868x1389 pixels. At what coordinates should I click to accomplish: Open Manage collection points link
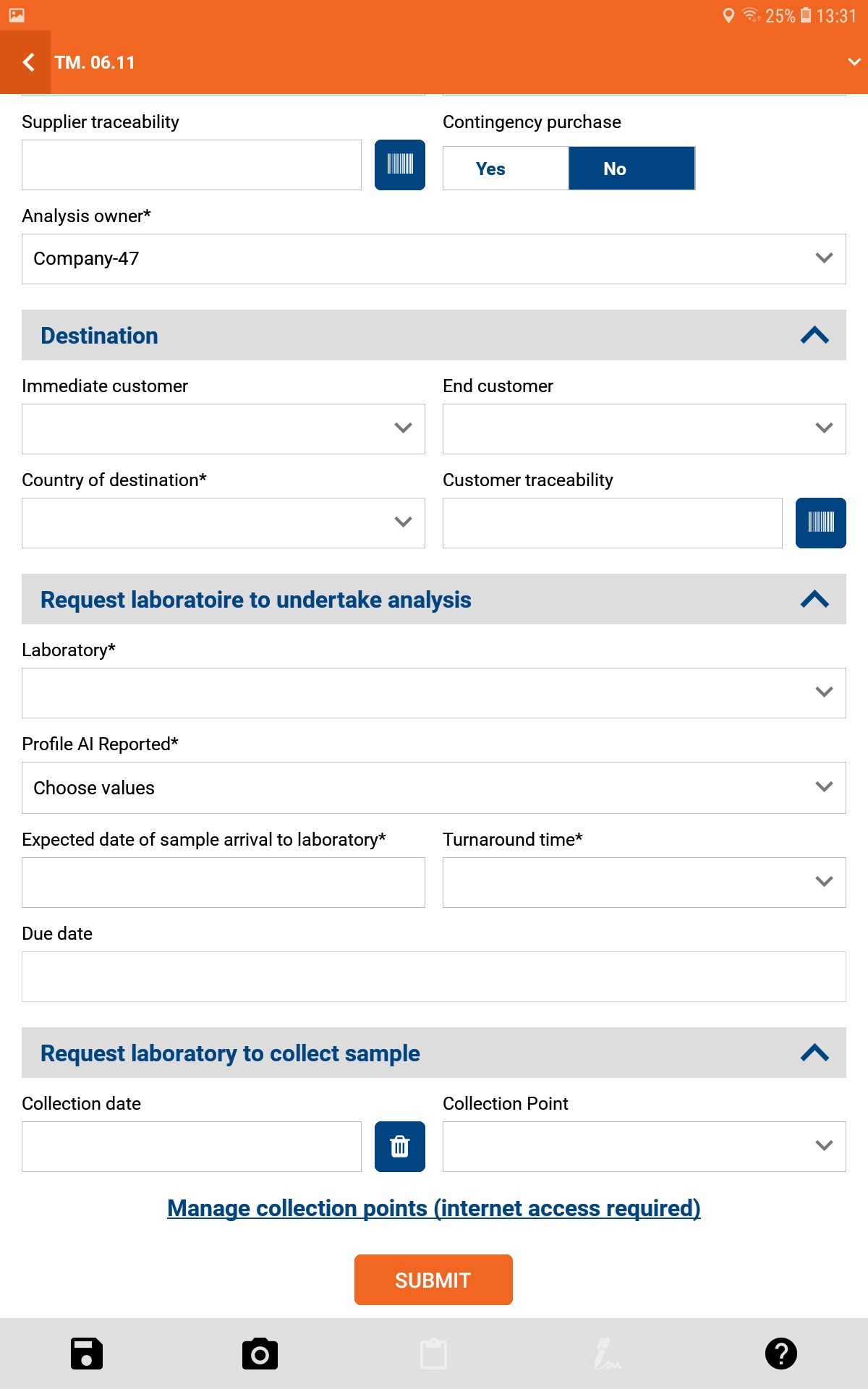pyautogui.click(x=434, y=1208)
